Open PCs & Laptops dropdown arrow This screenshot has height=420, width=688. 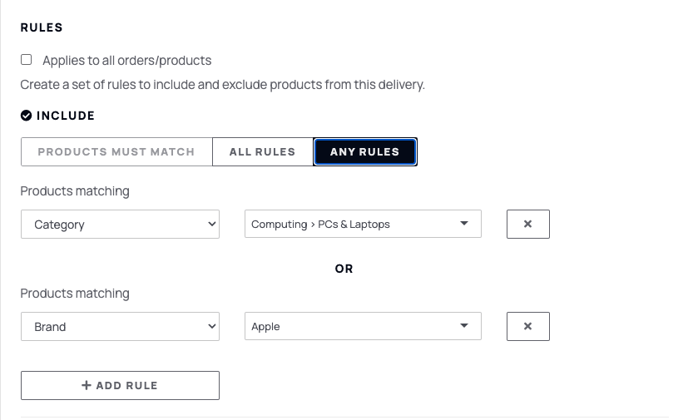(x=464, y=223)
